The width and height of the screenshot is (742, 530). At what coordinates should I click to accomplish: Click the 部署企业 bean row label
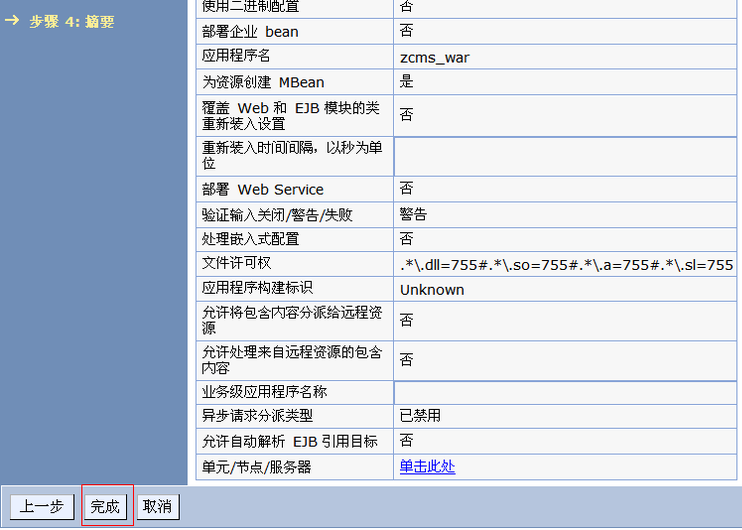[250, 32]
